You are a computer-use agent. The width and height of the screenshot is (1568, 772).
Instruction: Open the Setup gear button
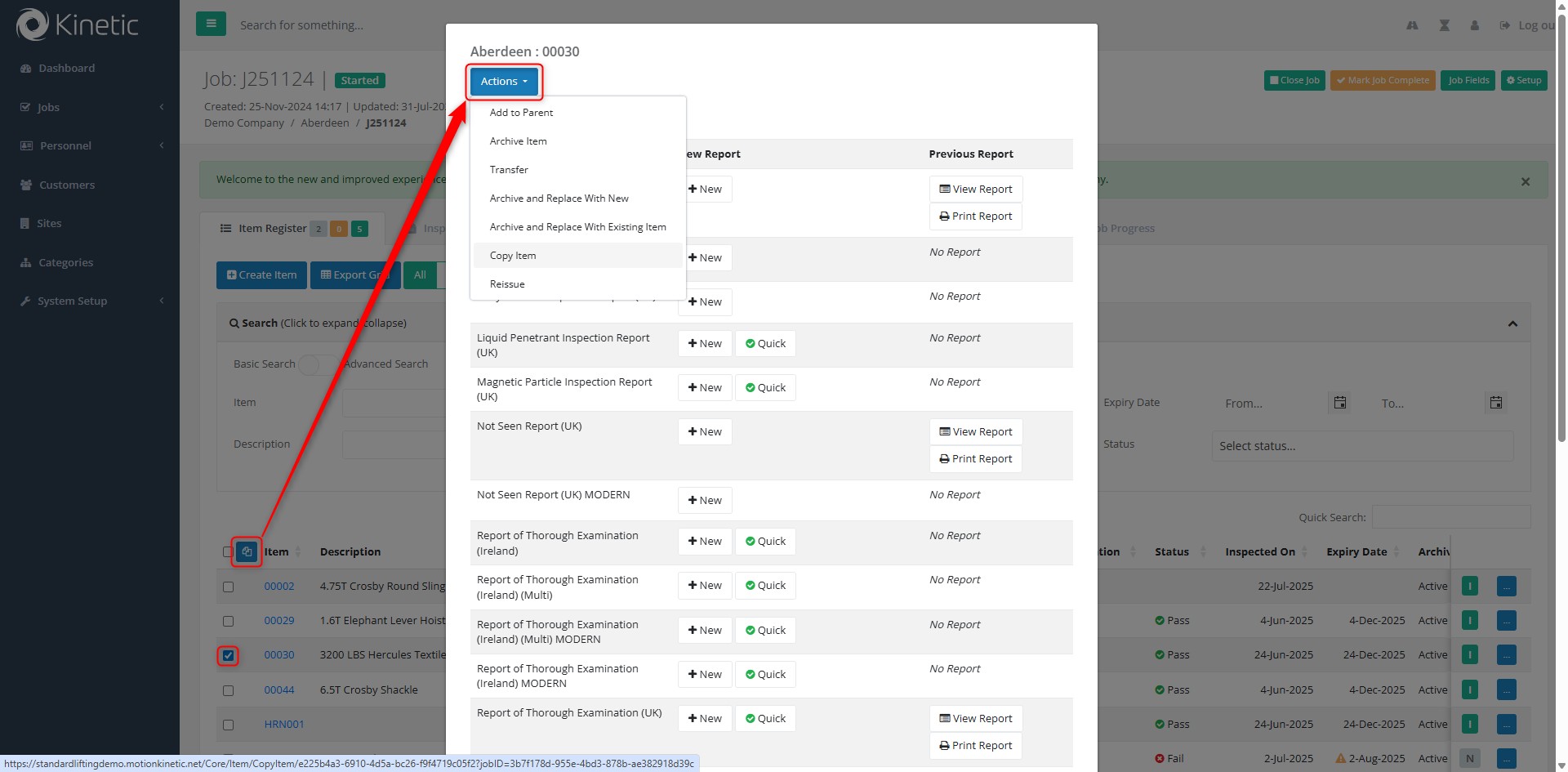coord(1524,80)
